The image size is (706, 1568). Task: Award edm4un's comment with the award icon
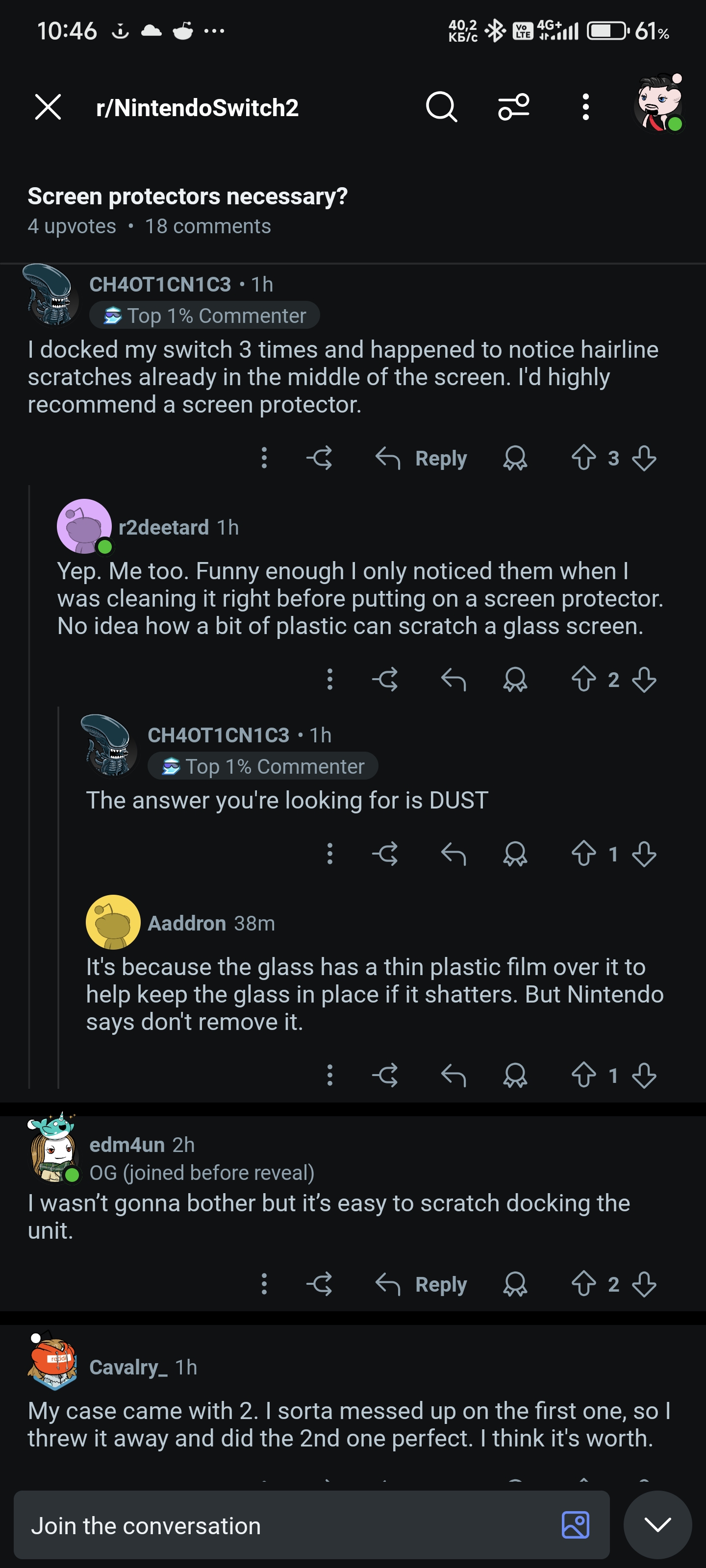pyautogui.click(x=515, y=1284)
